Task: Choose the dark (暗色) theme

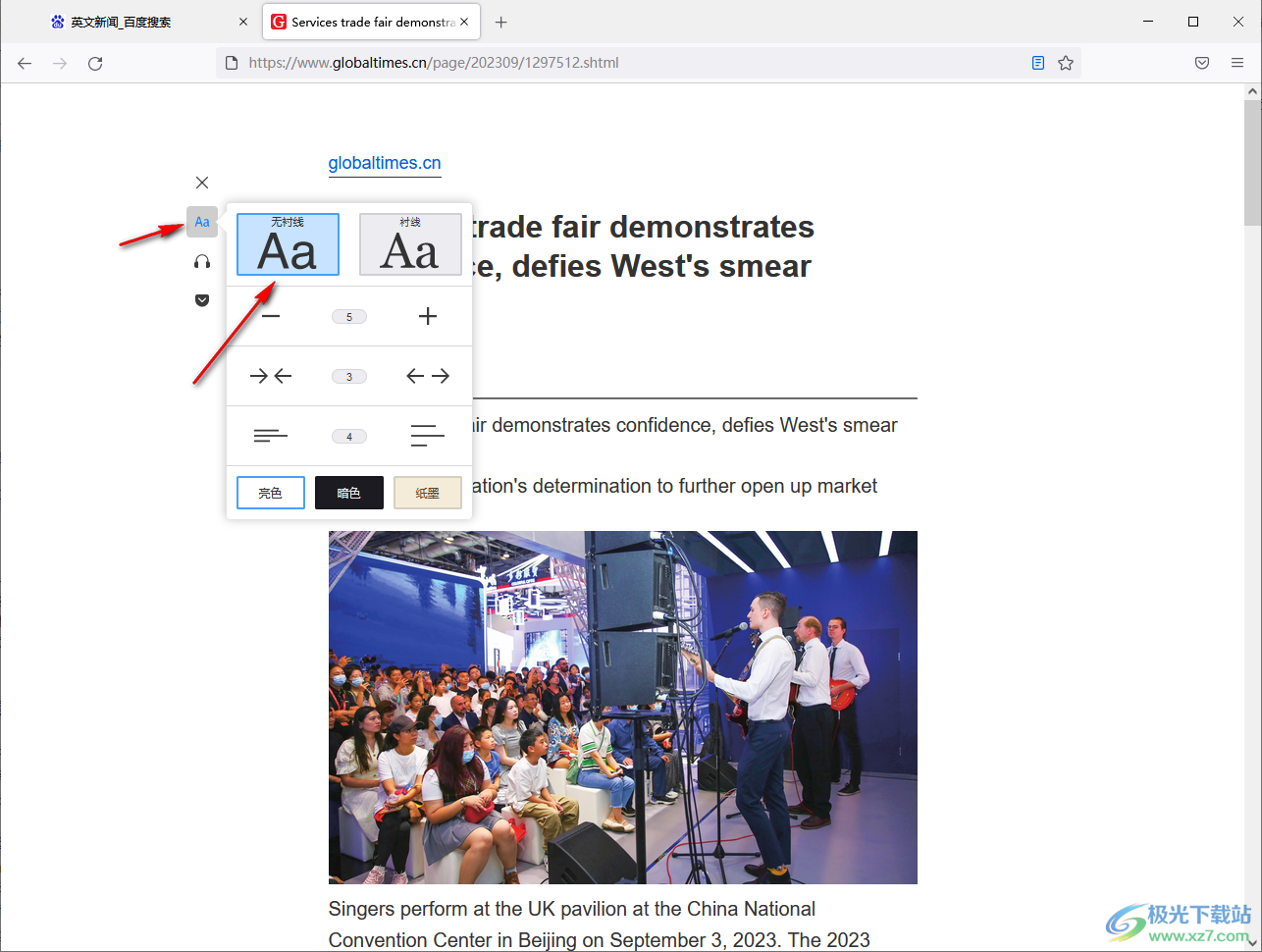Action: 349,493
